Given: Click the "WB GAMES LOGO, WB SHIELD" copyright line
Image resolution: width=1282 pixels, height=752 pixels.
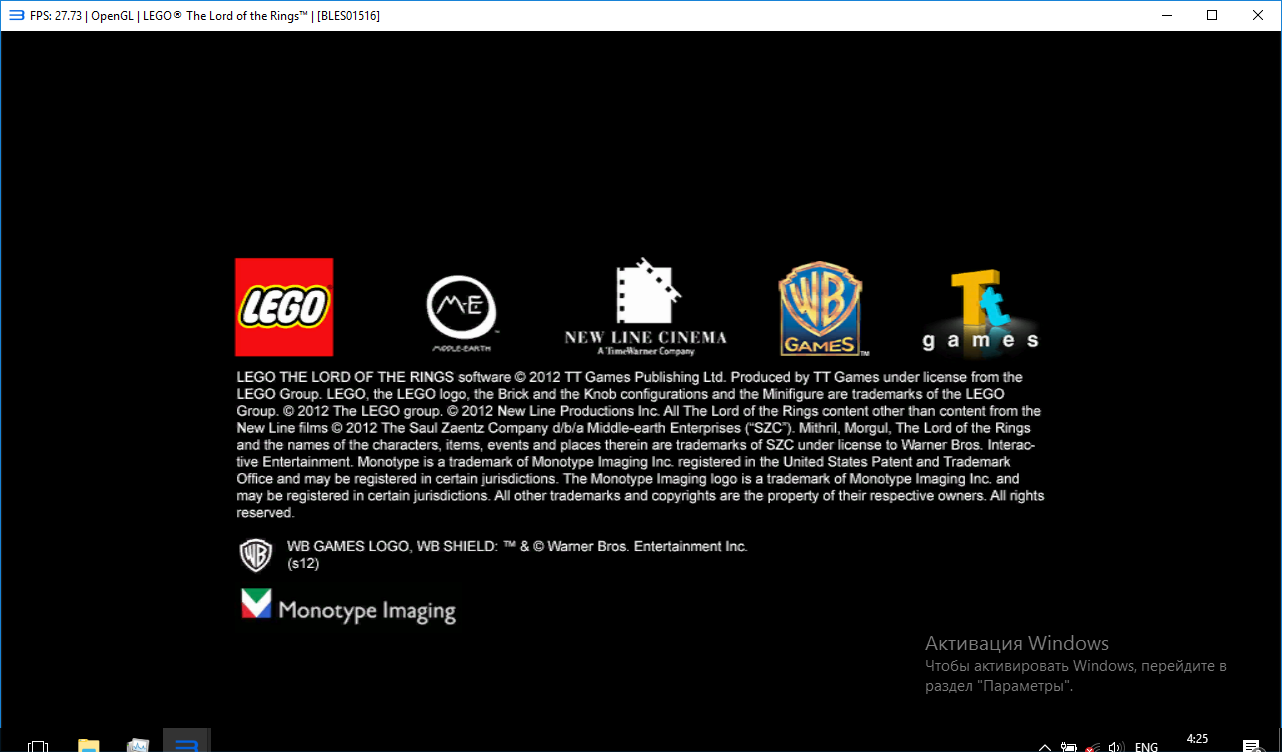Looking at the screenshot, I should (517, 546).
